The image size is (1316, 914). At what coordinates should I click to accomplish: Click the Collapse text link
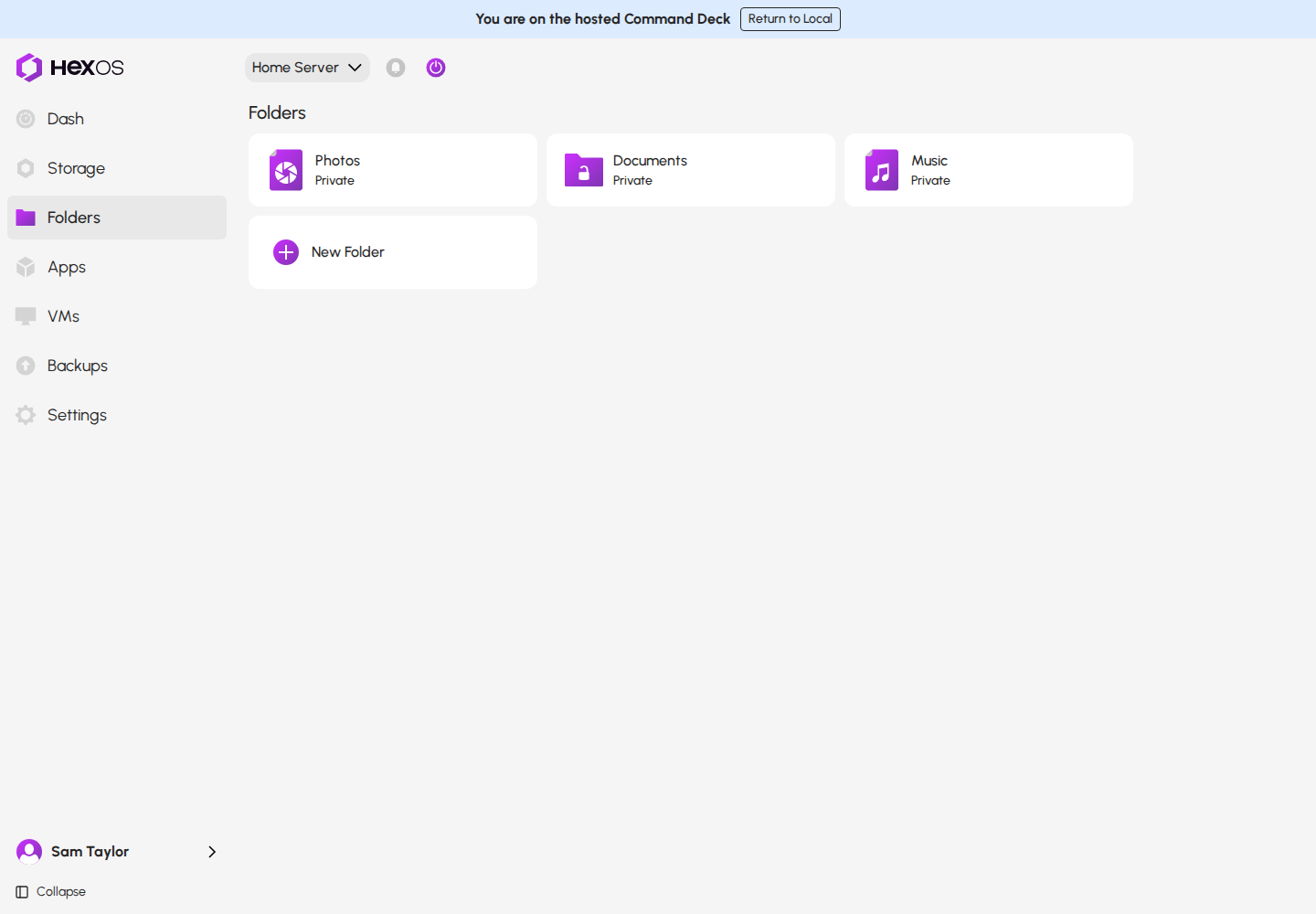point(61,892)
